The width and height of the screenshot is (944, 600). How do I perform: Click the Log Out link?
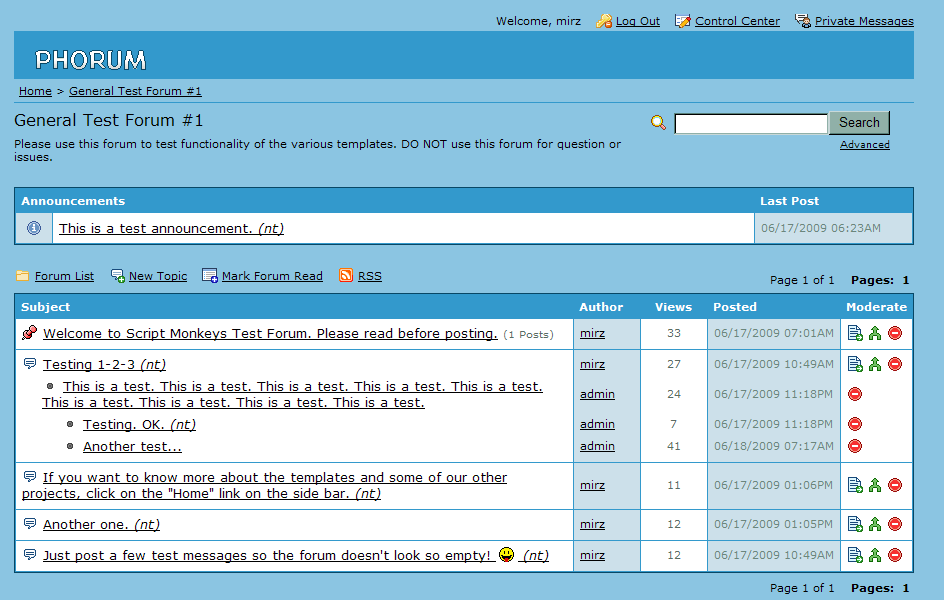tap(638, 21)
